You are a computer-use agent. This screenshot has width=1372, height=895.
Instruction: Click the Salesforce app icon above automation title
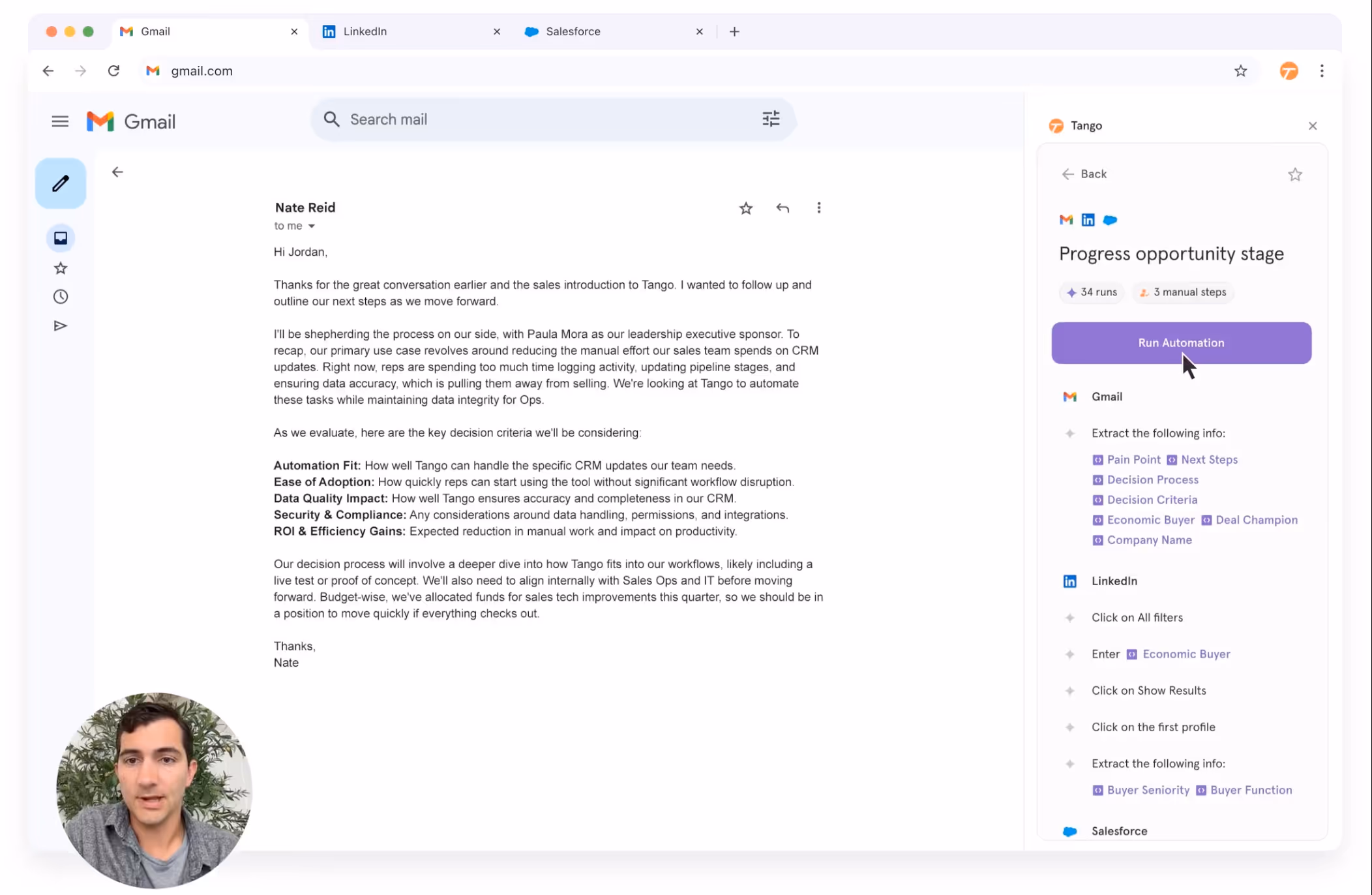tap(1110, 220)
